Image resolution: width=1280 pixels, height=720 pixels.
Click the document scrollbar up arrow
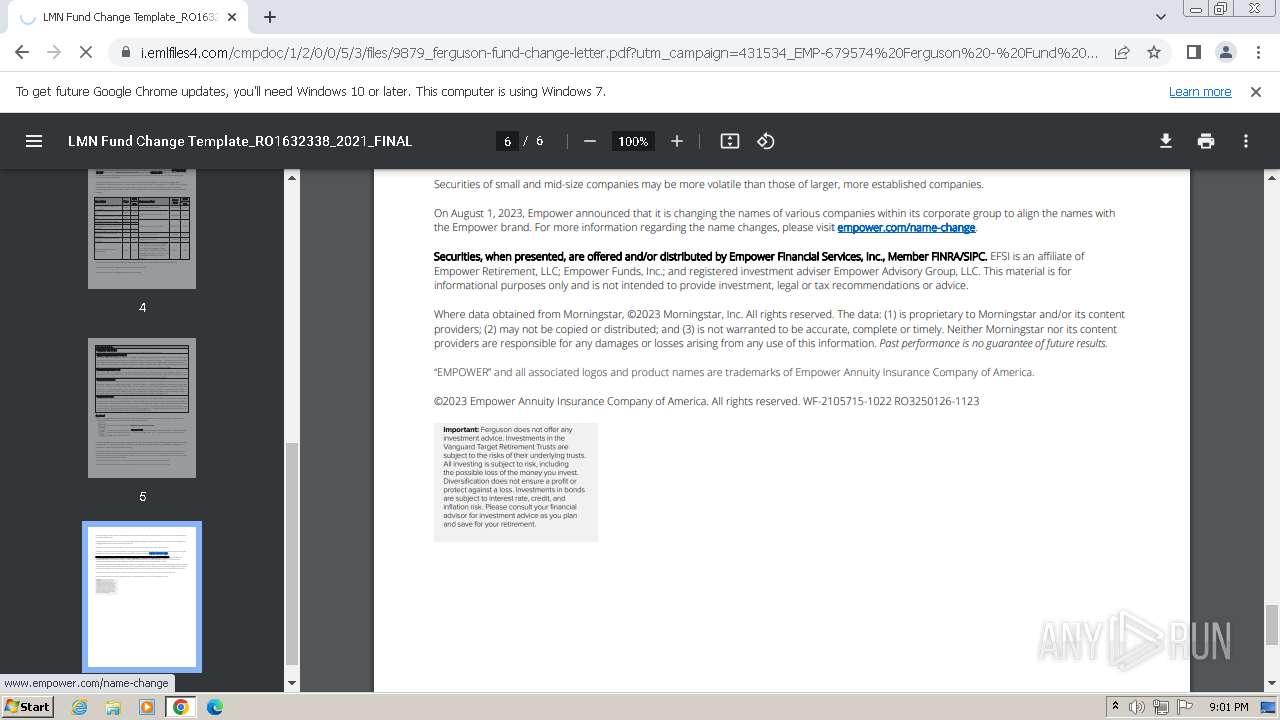(1272, 177)
